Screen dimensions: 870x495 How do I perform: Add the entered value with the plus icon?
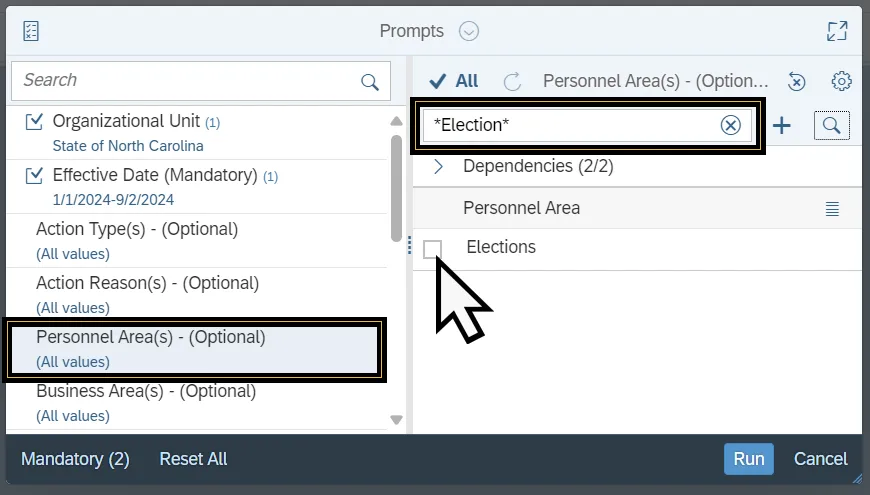[x=782, y=125]
